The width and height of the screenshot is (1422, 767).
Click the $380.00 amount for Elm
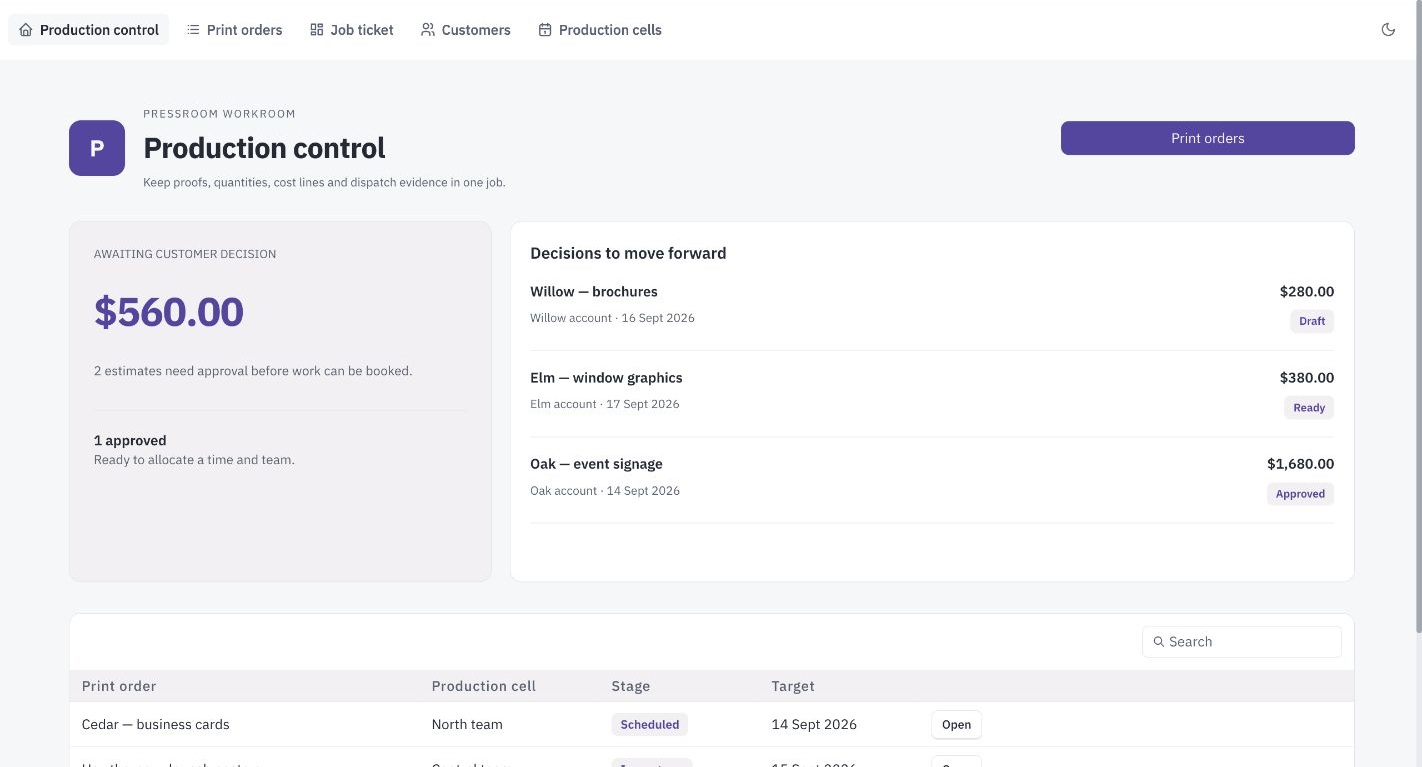coord(1307,378)
